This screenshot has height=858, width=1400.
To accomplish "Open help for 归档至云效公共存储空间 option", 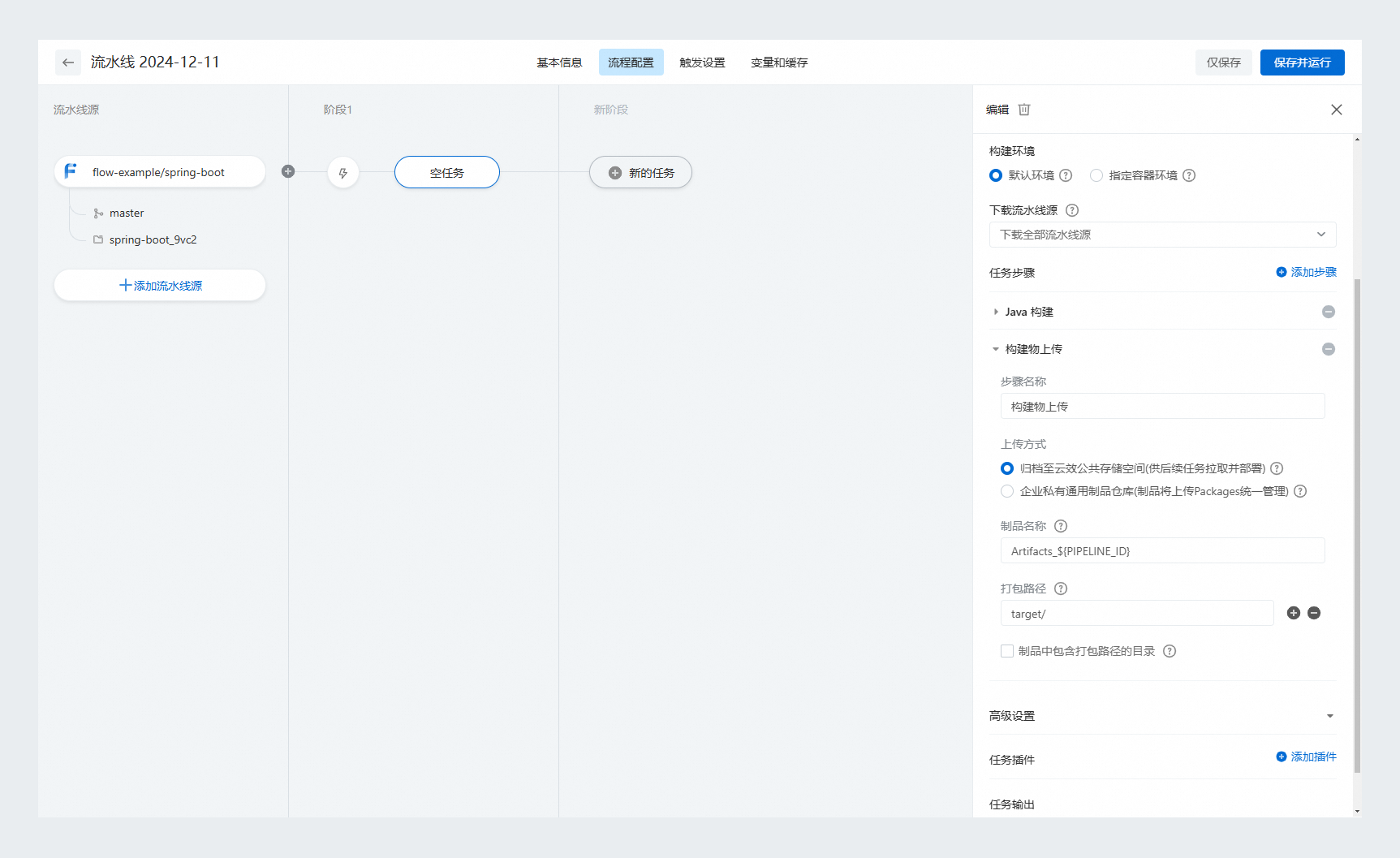I will click(x=1277, y=468).
